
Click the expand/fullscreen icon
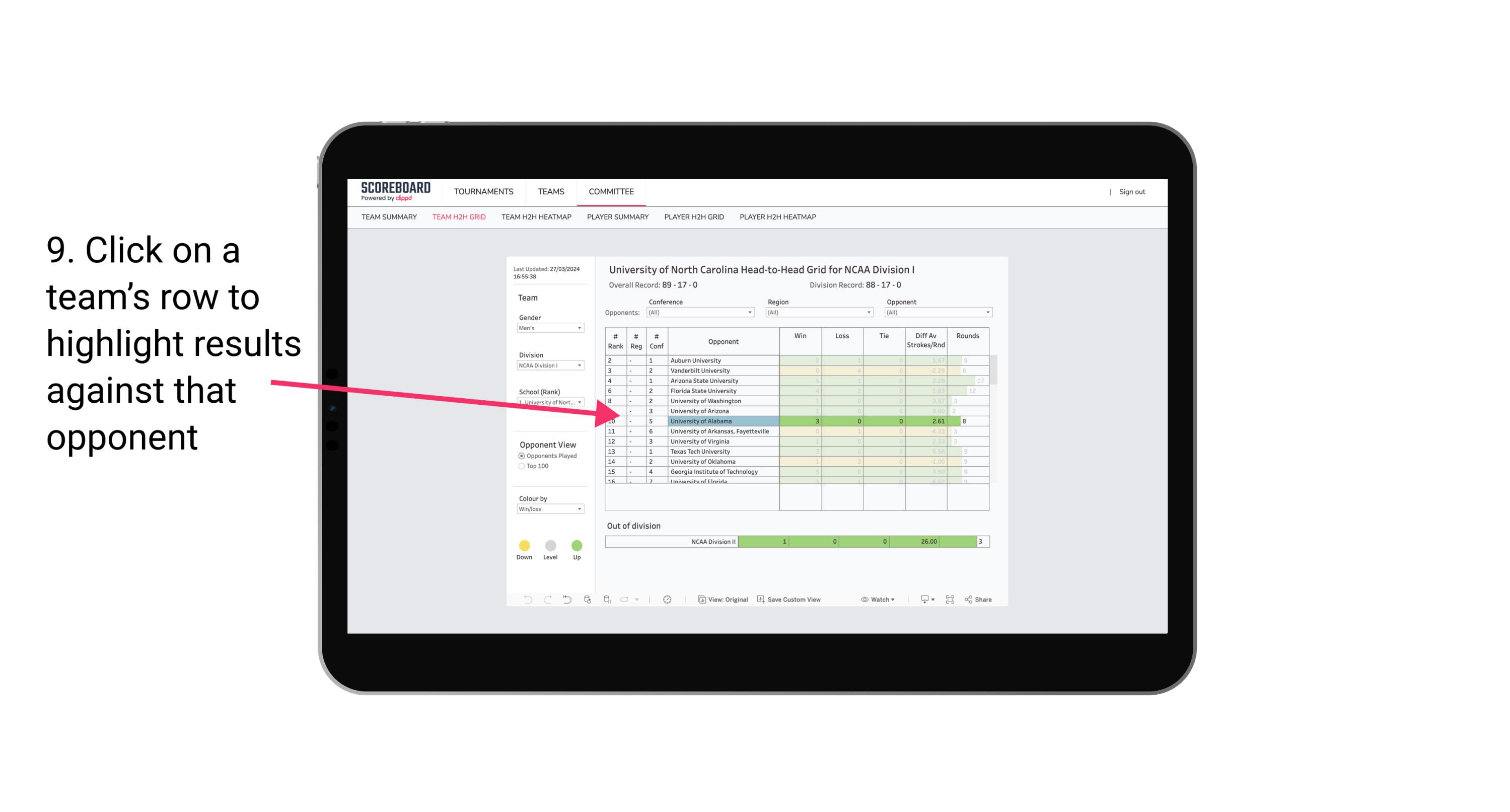point(951,600)
